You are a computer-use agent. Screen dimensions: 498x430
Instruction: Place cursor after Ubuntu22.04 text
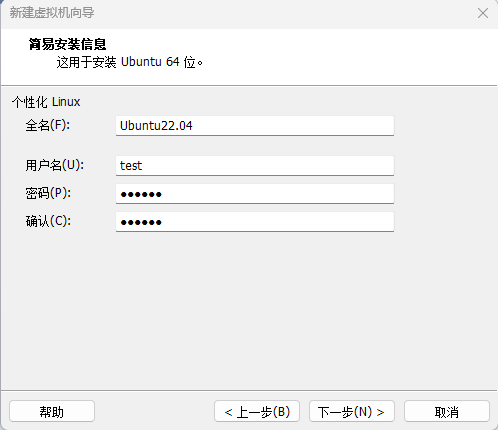193,126
